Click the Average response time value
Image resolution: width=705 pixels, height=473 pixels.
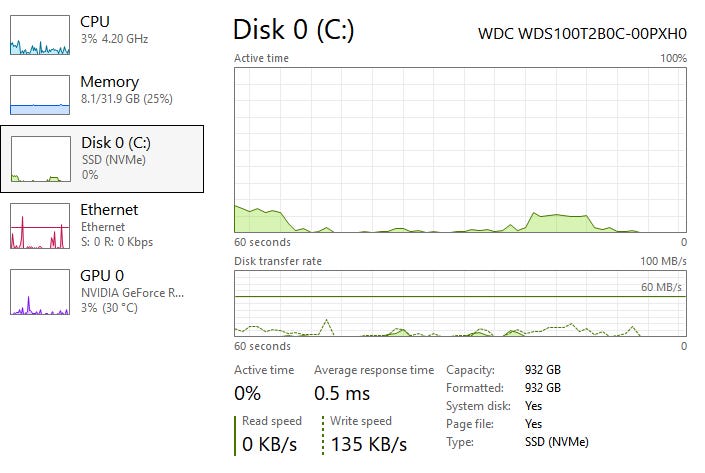342,394
